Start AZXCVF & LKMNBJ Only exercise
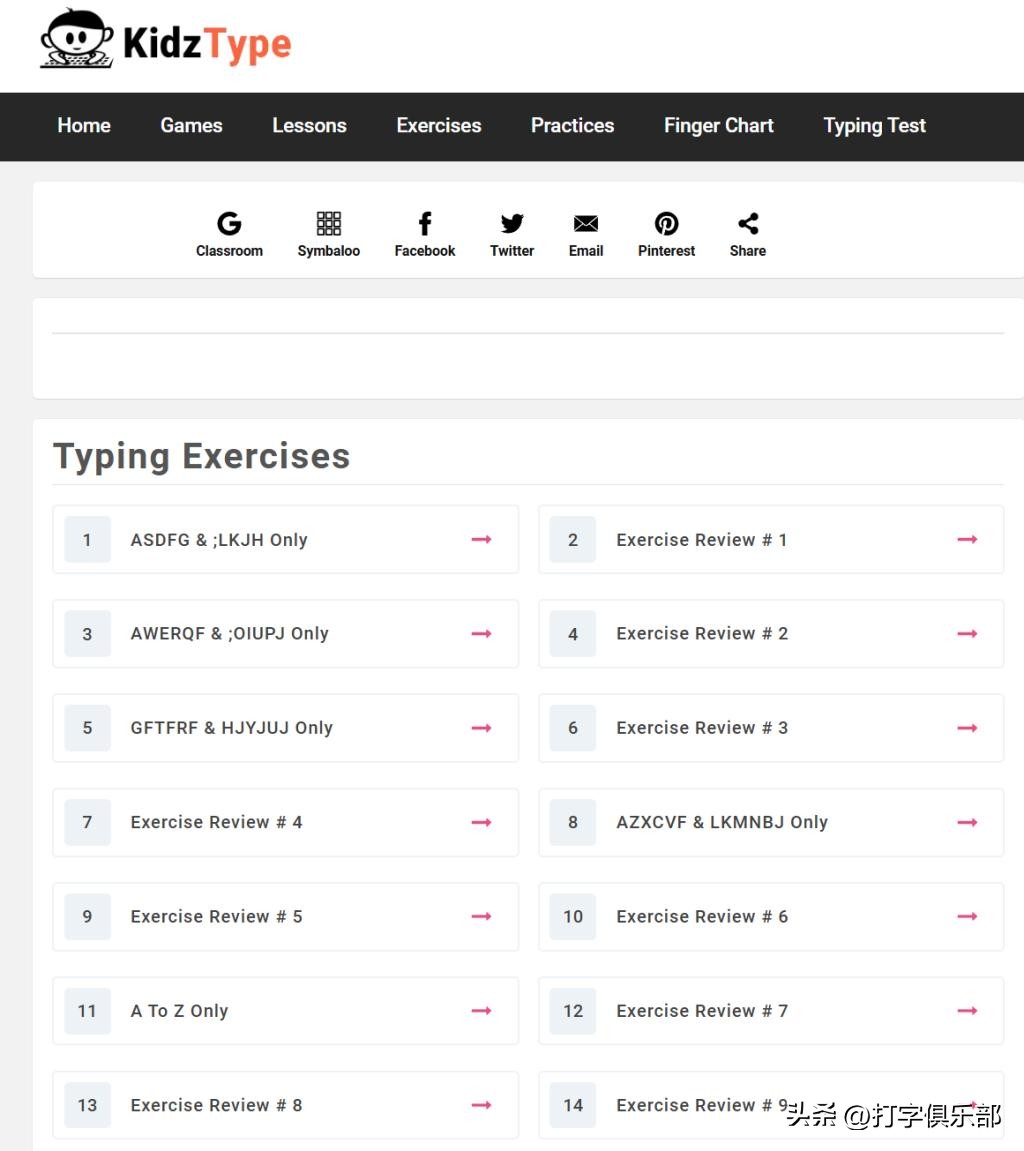 721,822
